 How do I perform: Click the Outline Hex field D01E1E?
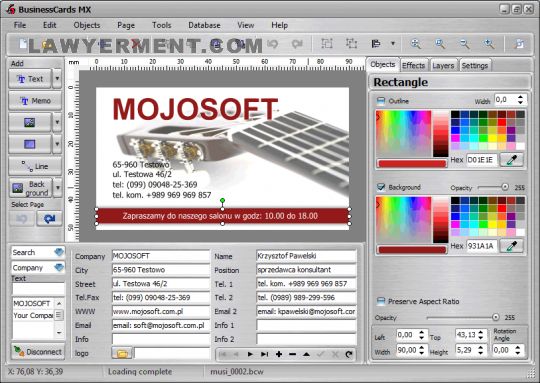[481, 160]
